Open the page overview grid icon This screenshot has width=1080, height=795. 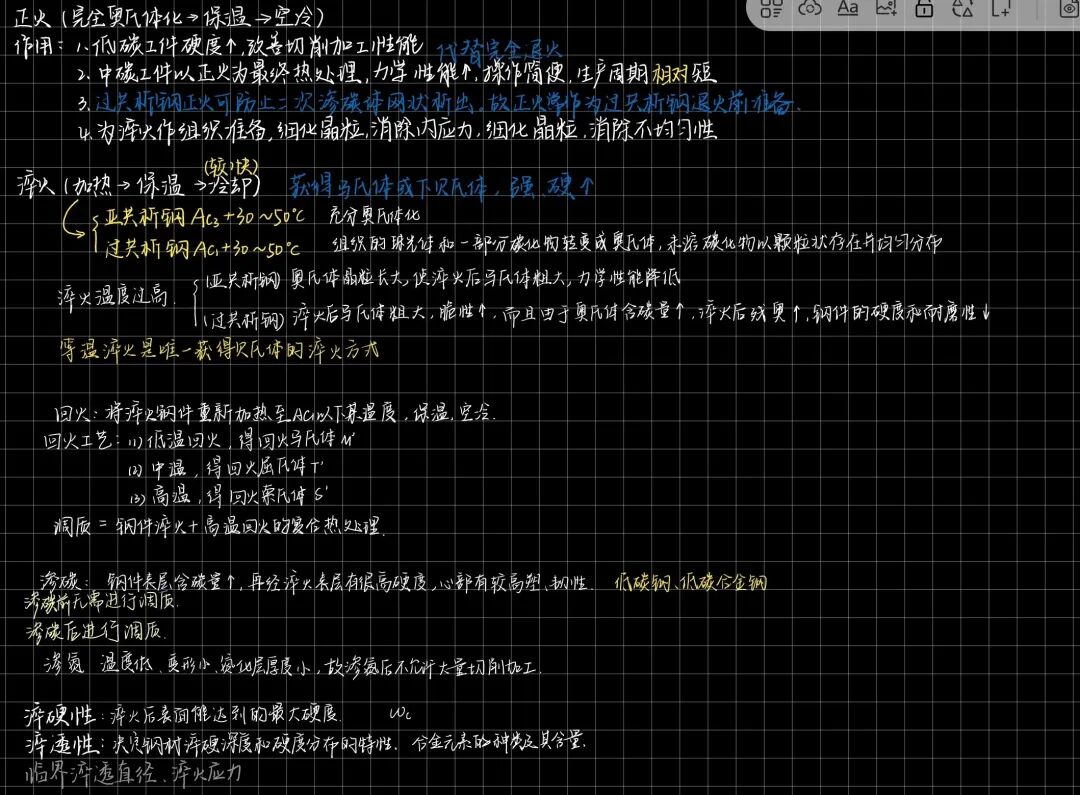click(771, 8)
